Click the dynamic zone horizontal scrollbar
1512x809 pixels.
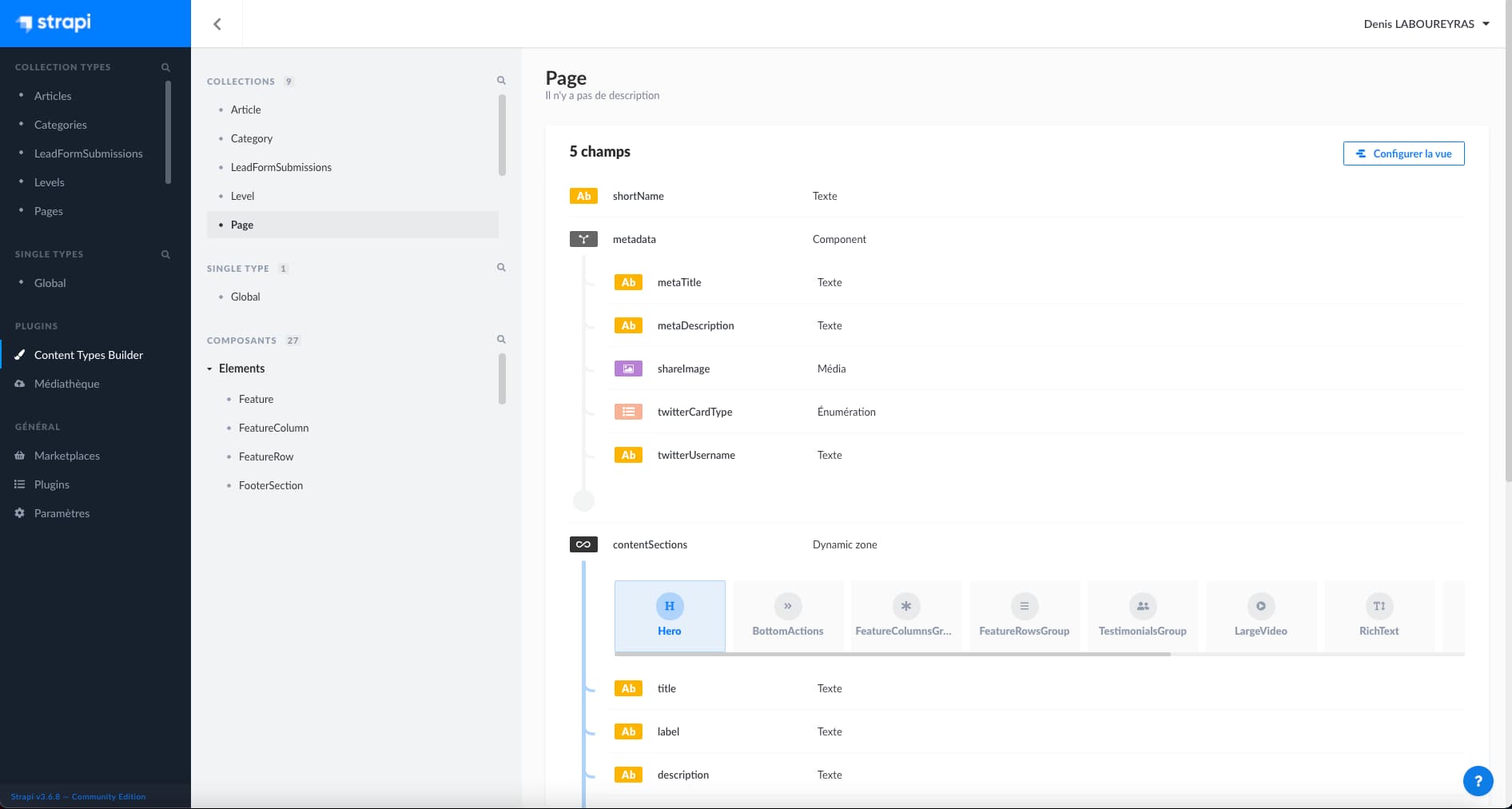click(893, 654)
